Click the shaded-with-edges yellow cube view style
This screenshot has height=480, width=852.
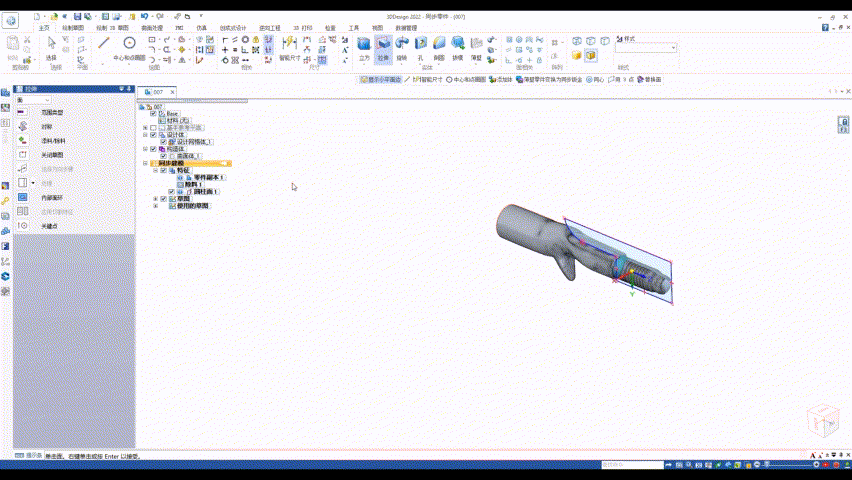click(x=591, y=55)
